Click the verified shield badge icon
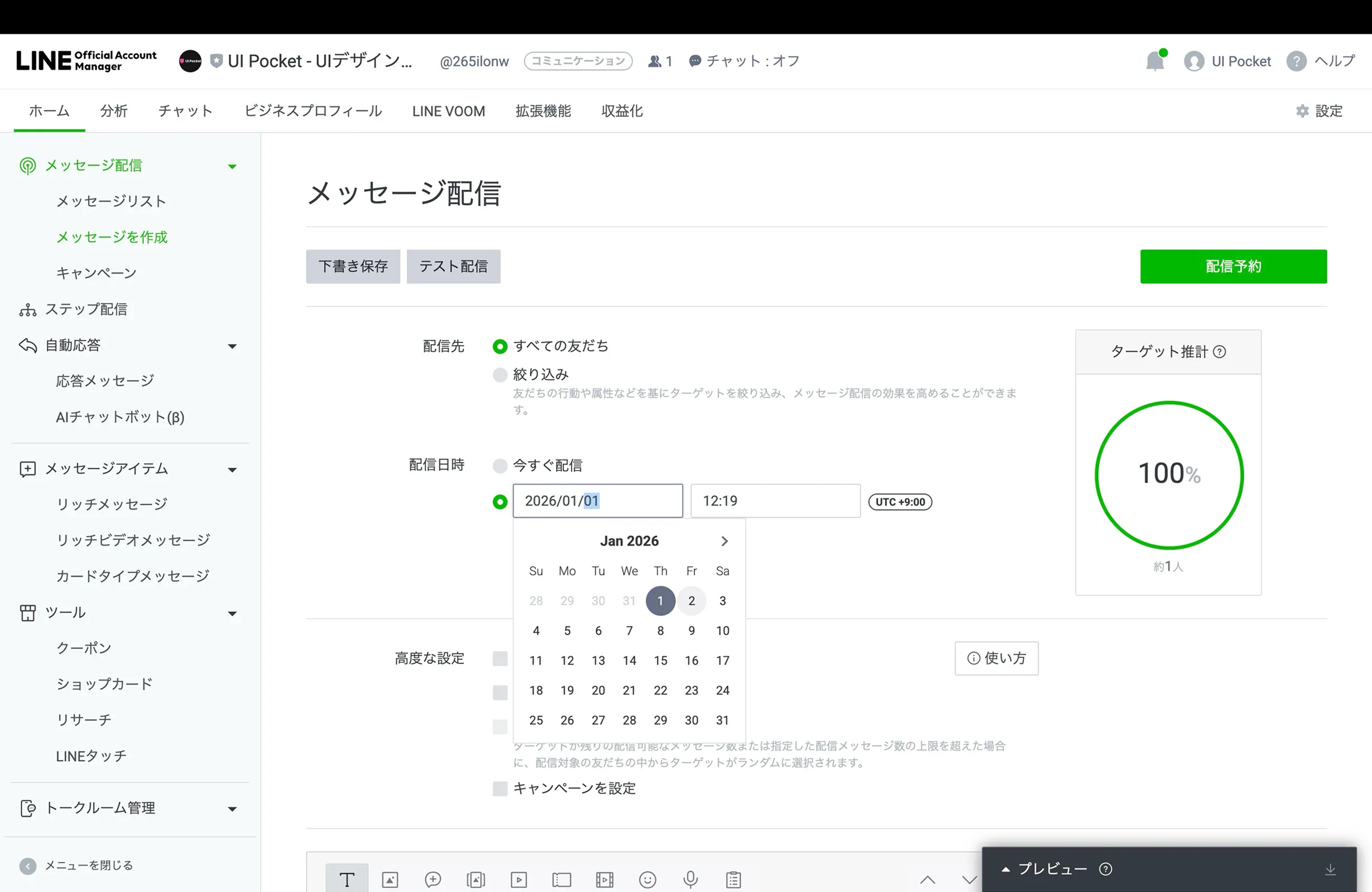Viewport: 1372px width, 892px height. (x=216, y=61)
